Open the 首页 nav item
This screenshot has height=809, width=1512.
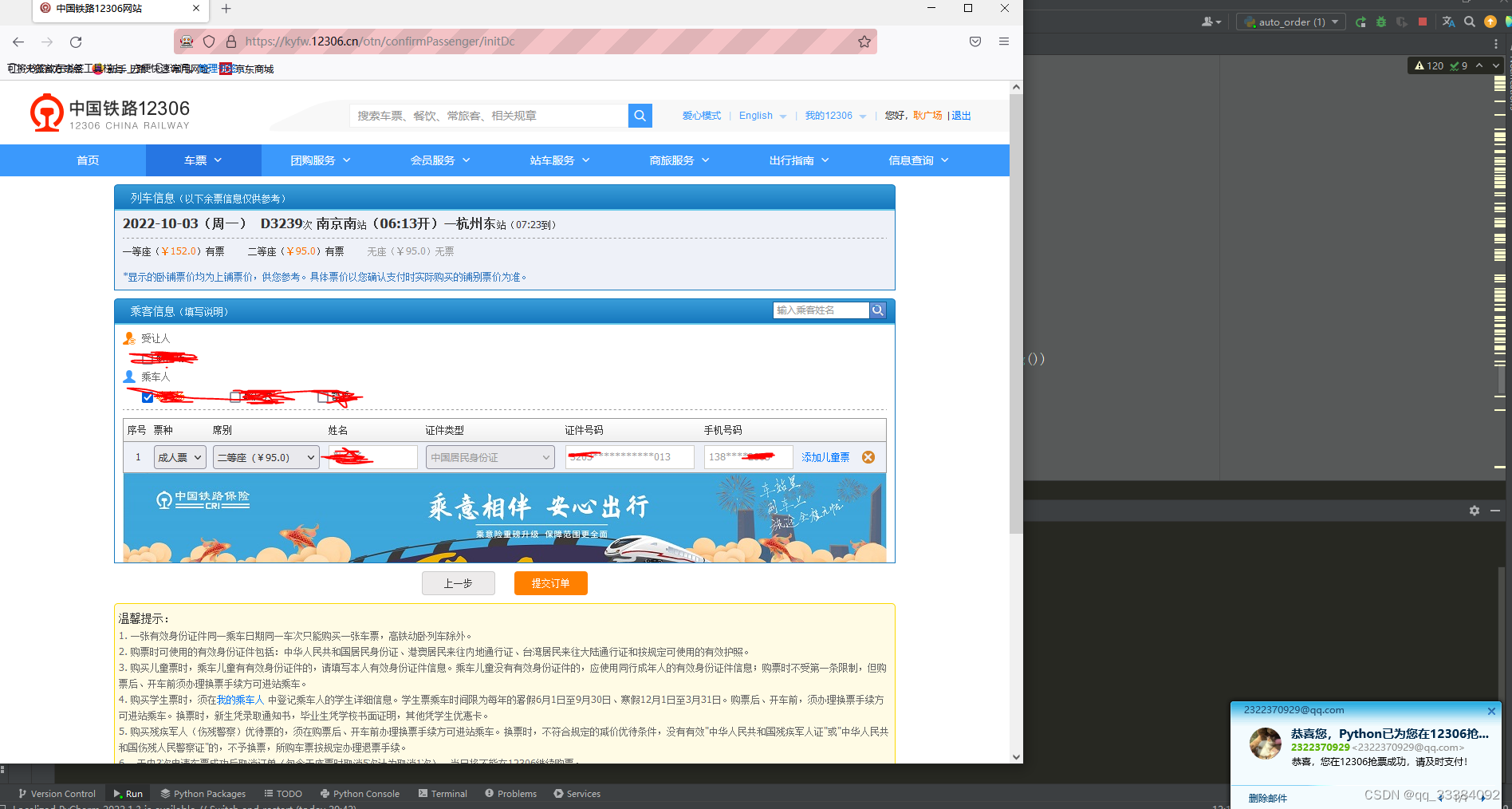(88, 160)
